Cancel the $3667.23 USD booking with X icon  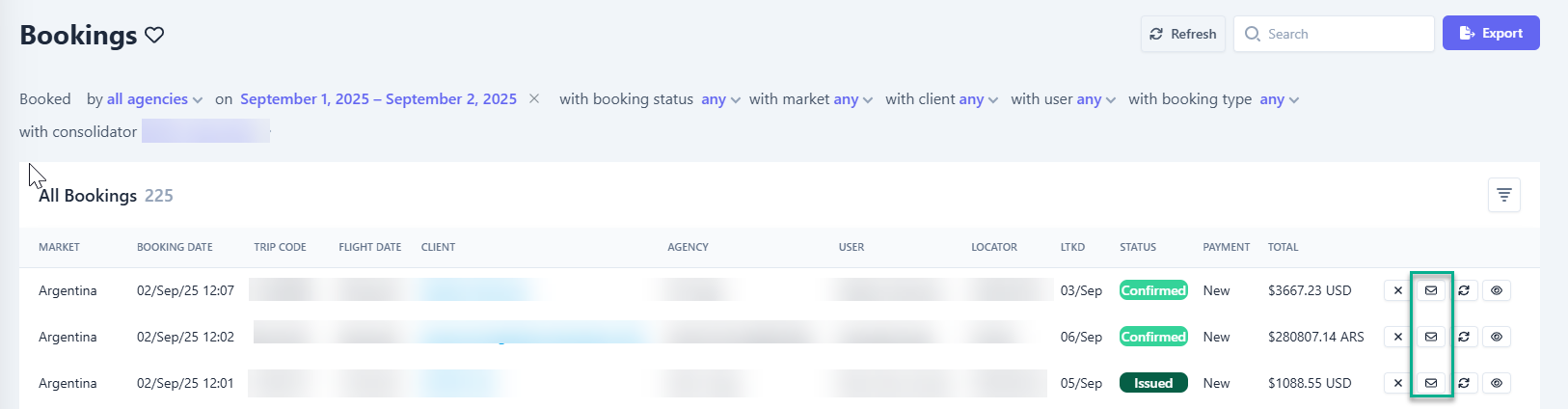pos(1398,290)
